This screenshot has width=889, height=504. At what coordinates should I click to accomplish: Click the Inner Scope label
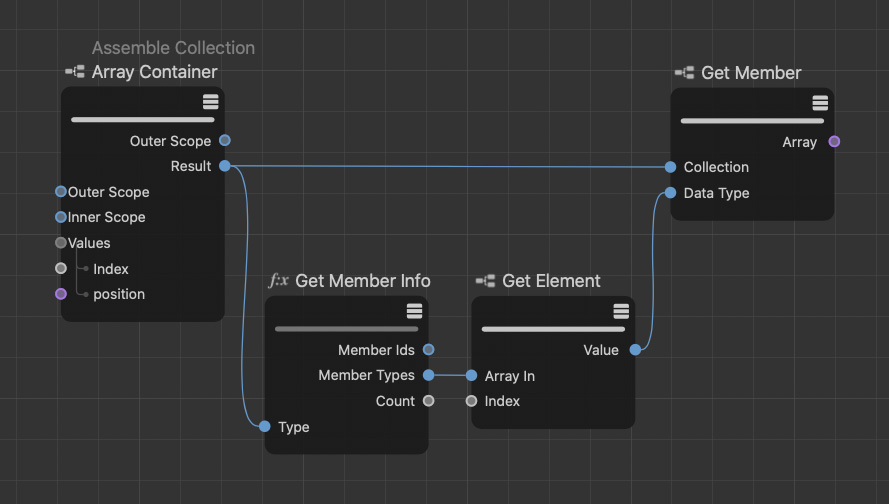[107, 217]
